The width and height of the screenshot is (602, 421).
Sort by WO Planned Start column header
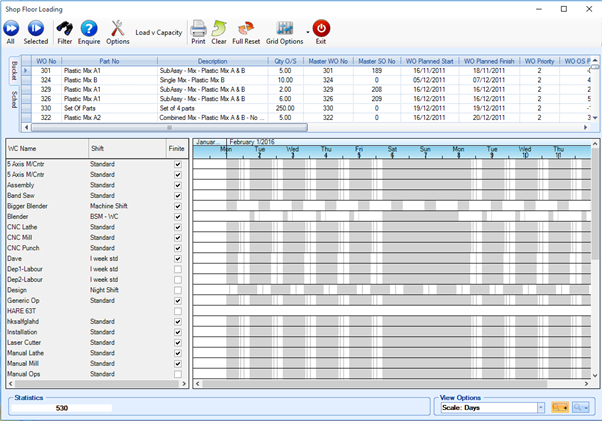click(x=428, y=61)
